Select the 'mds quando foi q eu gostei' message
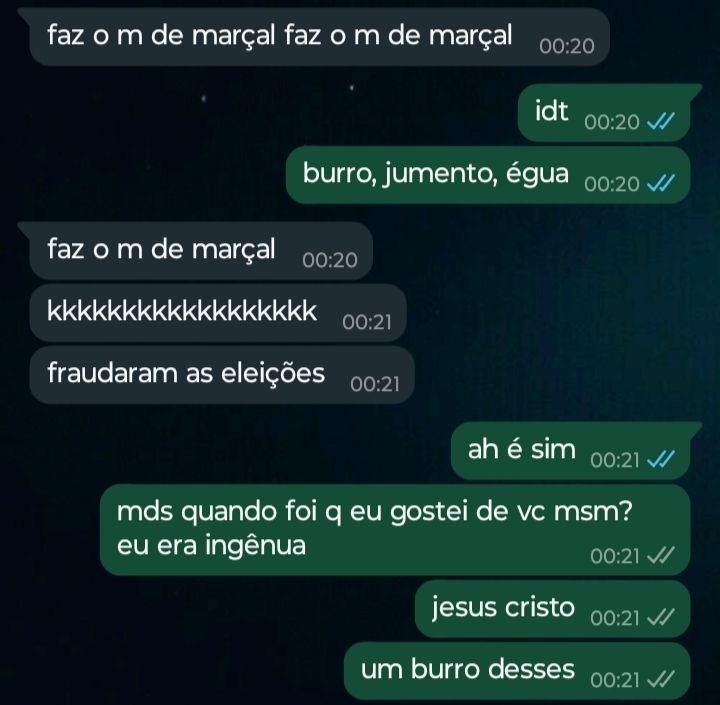 pyautogui.click(x=395, y=530)
